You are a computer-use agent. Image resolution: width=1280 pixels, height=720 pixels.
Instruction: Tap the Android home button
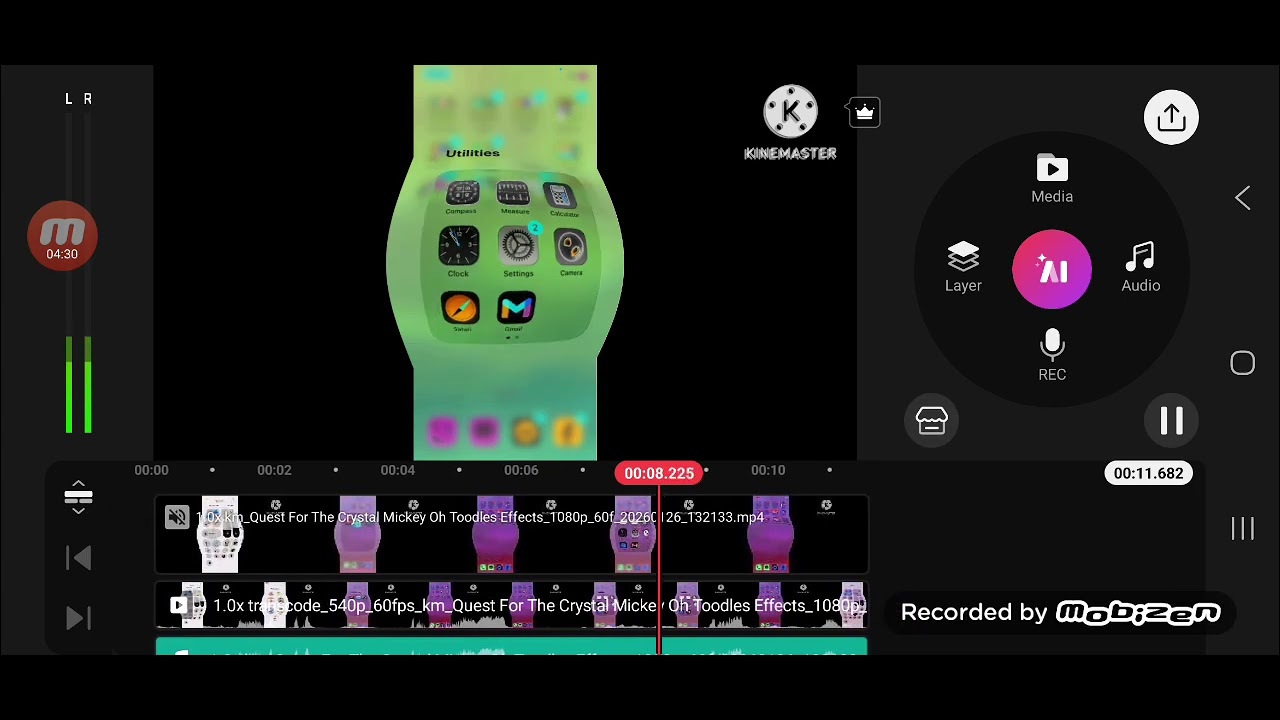(1242, 363)
